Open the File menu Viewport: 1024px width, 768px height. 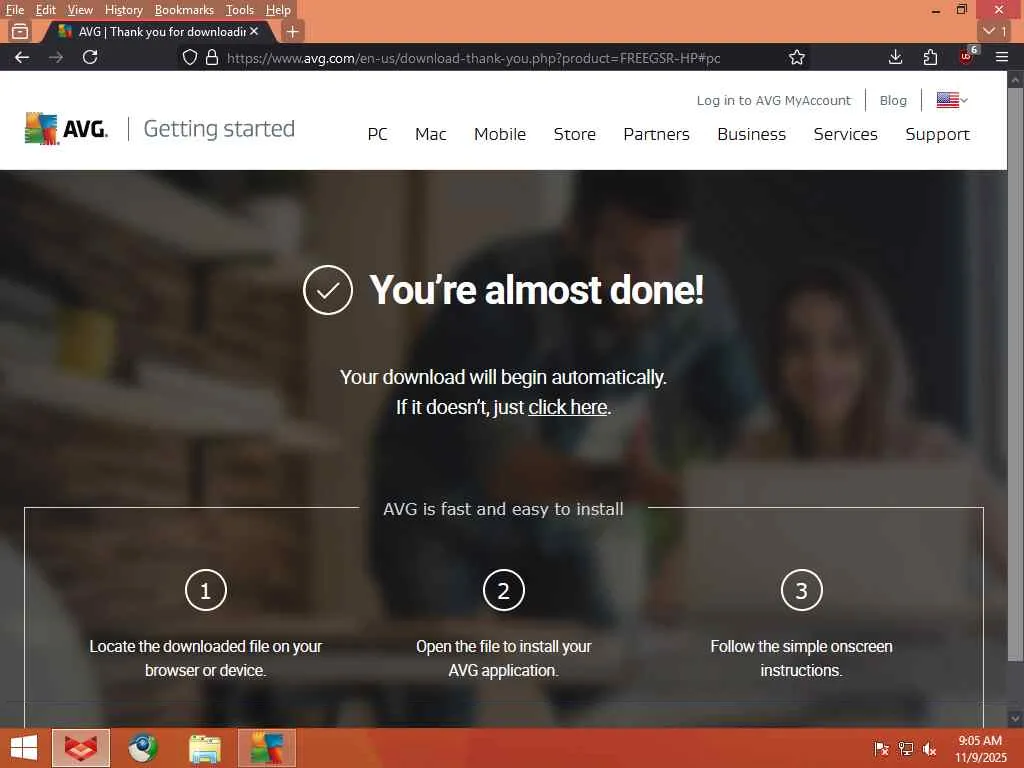pyautogui.click(x=14, y=10)
